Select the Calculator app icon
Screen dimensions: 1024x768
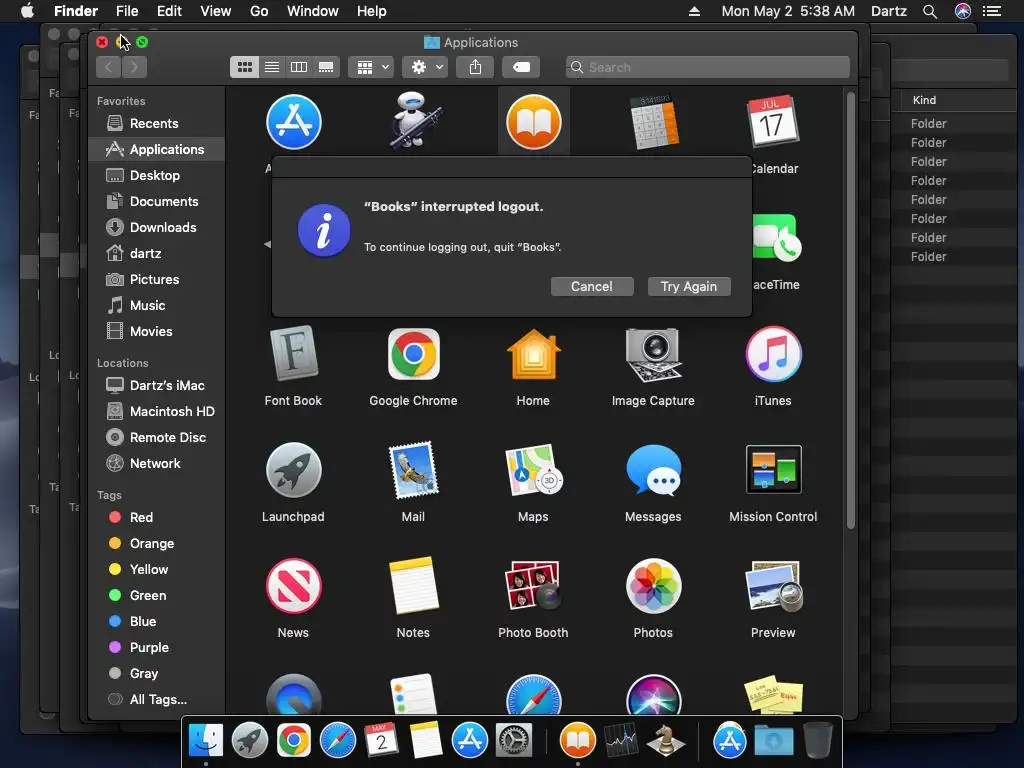654,122
